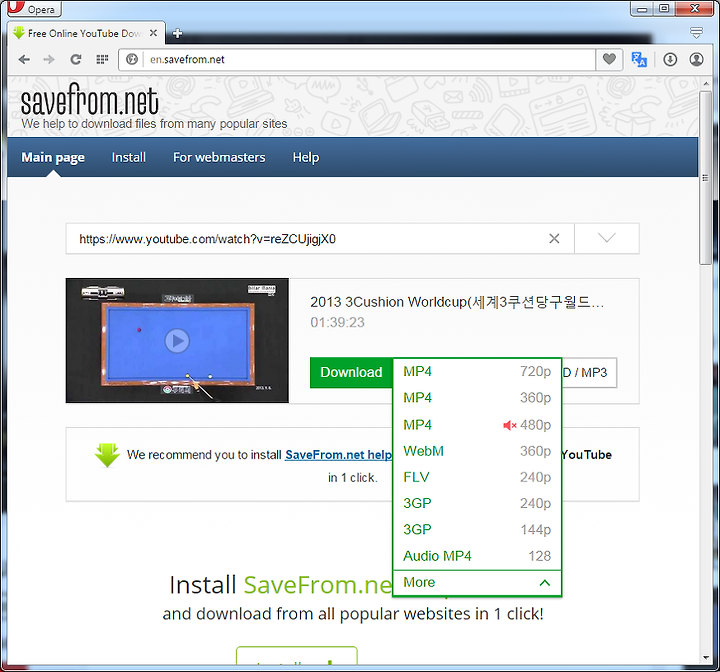The image size is (720, 672).
Task: Reload the current page
Action: [76, 59]
